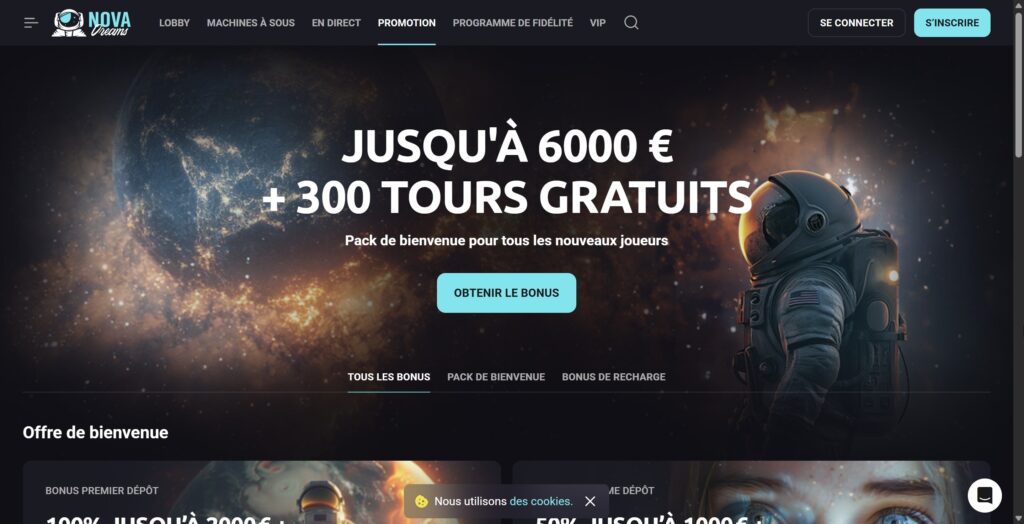
Task: Open Programme de fidélité page
Action: point(513,23)
